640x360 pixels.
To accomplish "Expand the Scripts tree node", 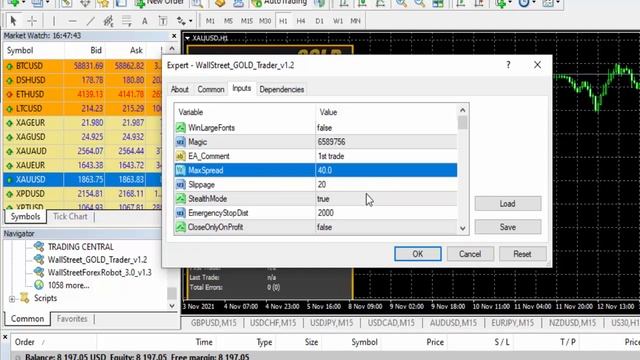I will [x=12, y=299].
